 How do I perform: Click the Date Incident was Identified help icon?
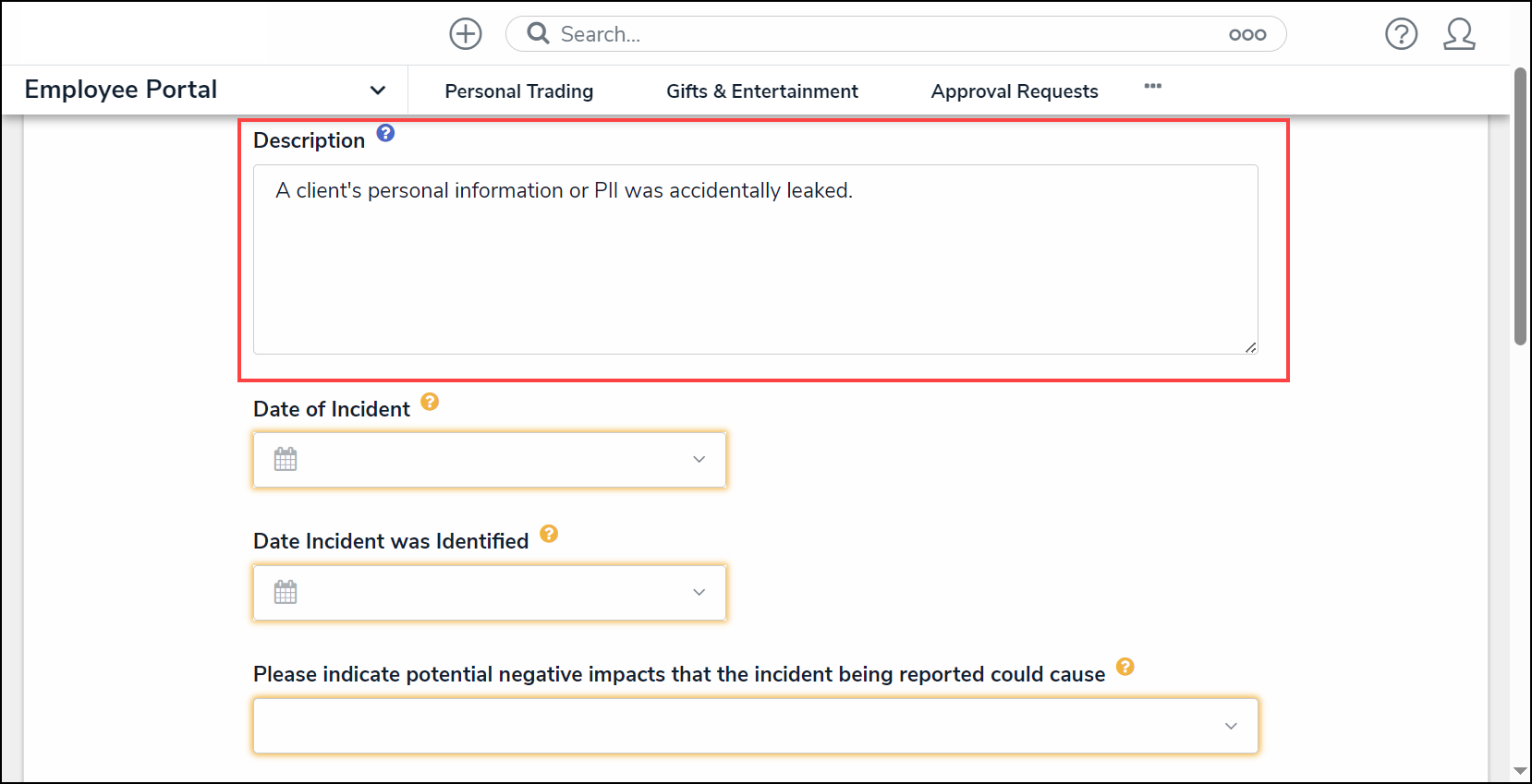point(549,534)
